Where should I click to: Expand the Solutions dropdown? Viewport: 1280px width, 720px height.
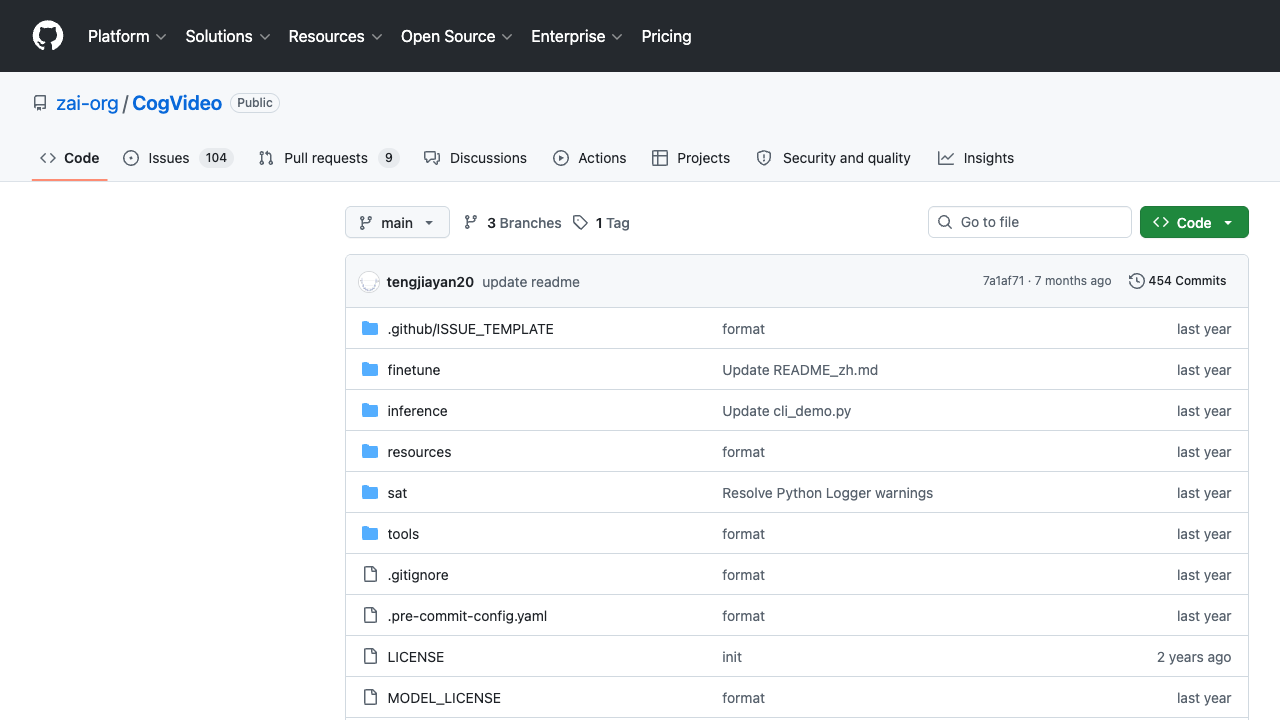point(228,36)
